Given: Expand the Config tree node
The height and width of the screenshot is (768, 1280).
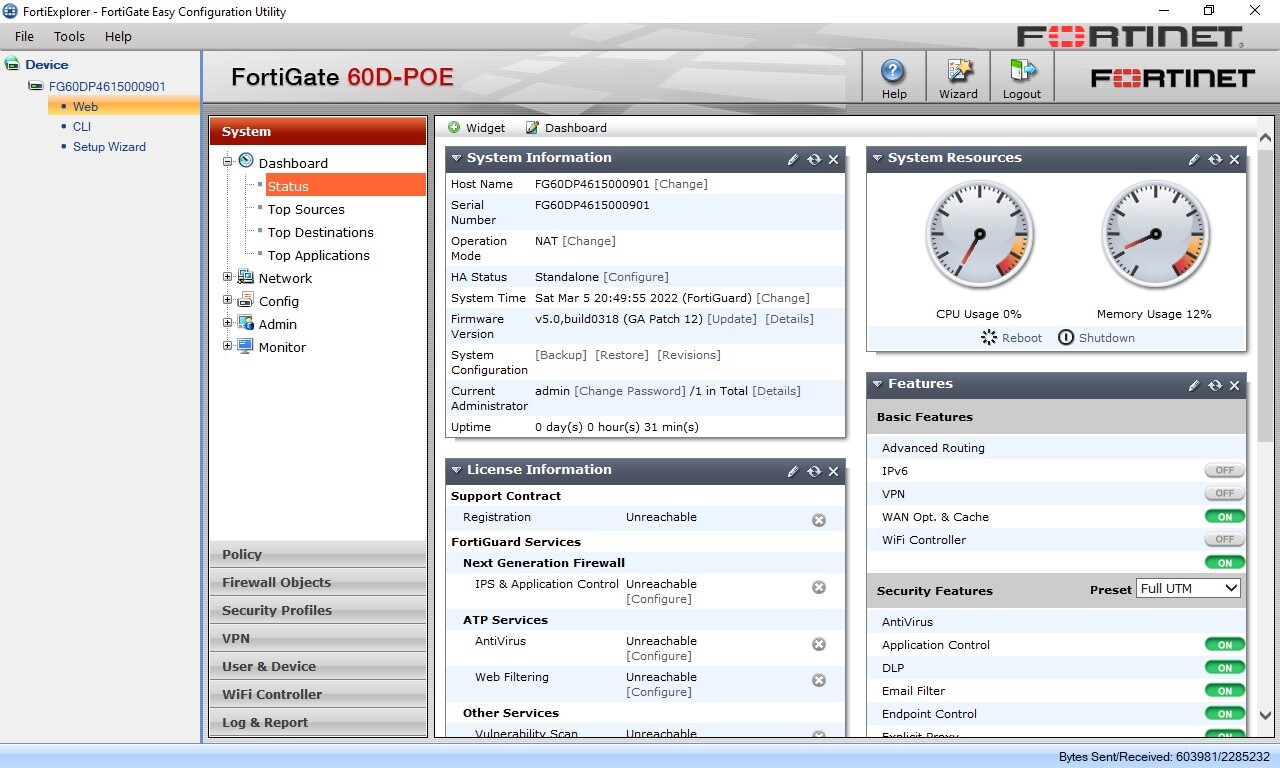Looking at the screenshot, I should coord(228,300).
